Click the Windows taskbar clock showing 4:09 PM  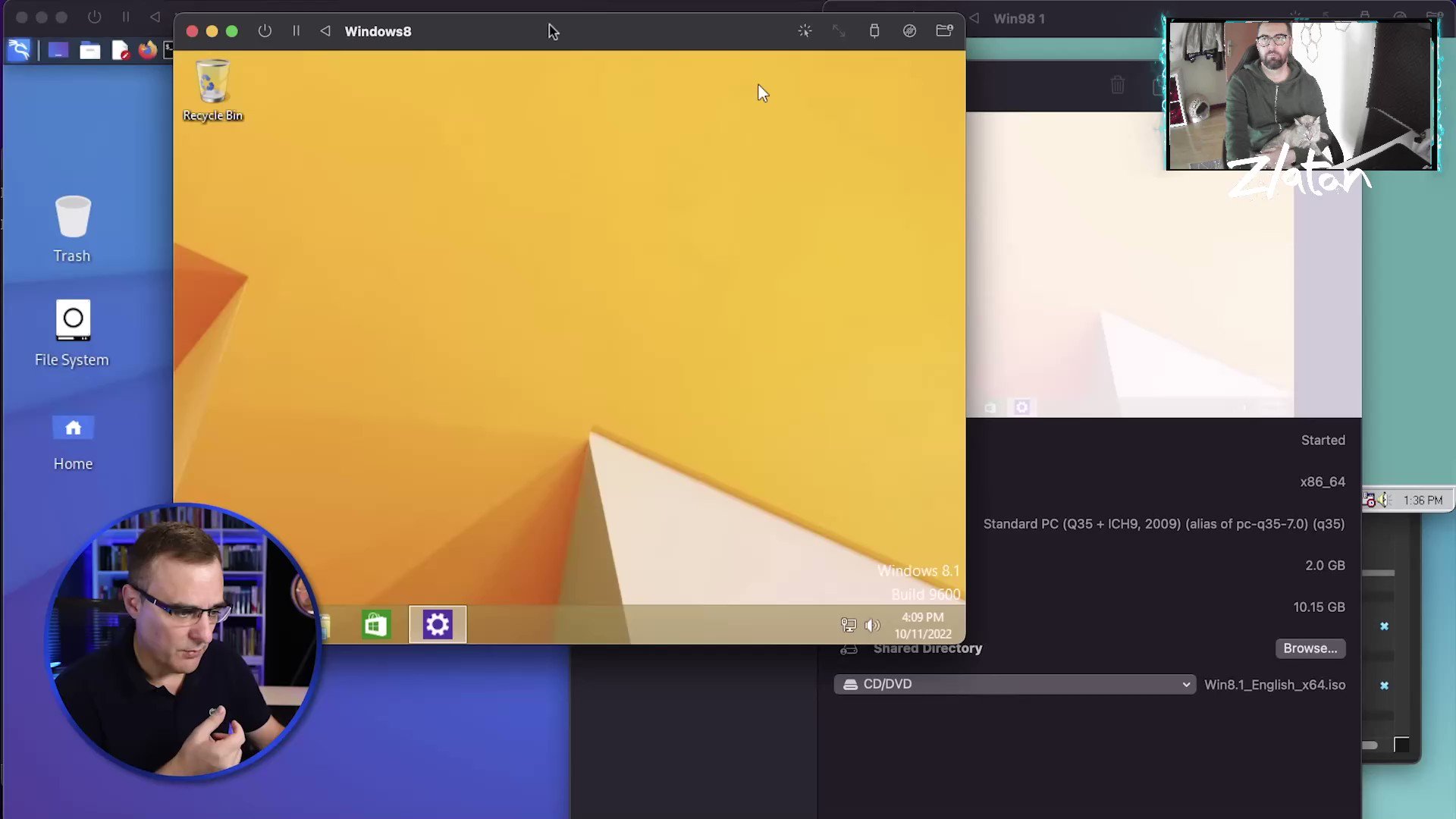click(922, 626)
